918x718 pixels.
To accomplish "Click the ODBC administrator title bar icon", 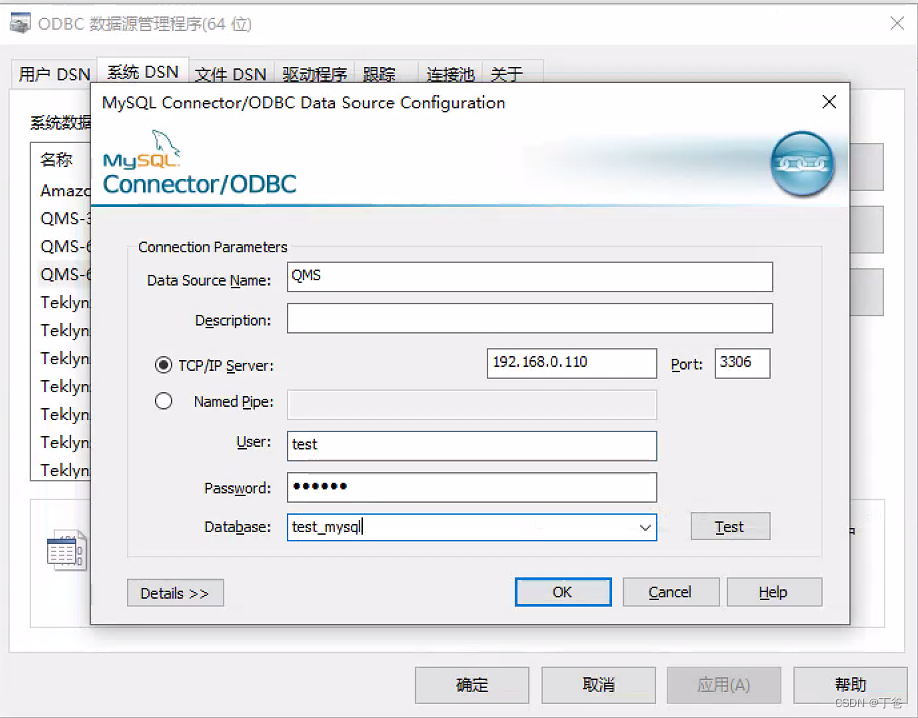I will 20,22.
